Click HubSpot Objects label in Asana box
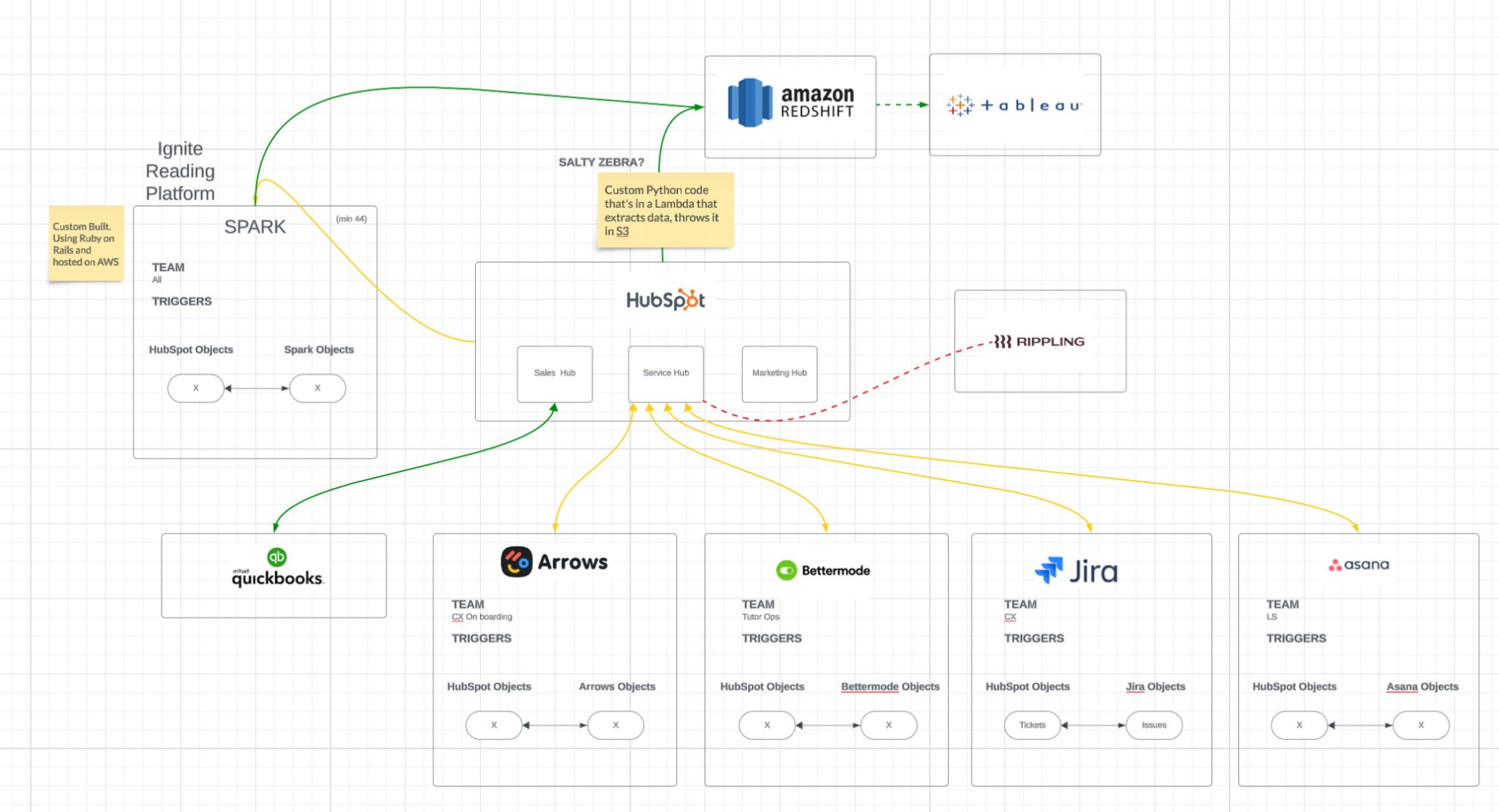1499x812 pixels. point(1294,686)
